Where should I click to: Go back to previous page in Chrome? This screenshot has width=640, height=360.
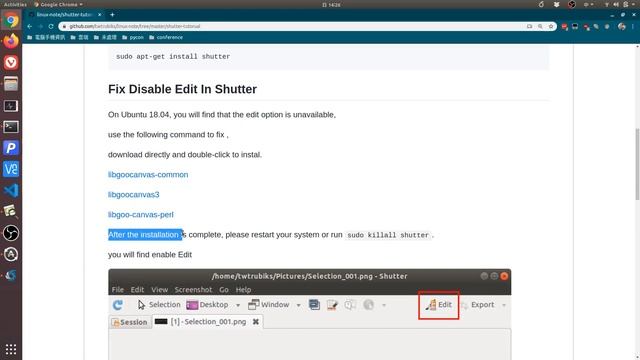[x=30, y=26]
